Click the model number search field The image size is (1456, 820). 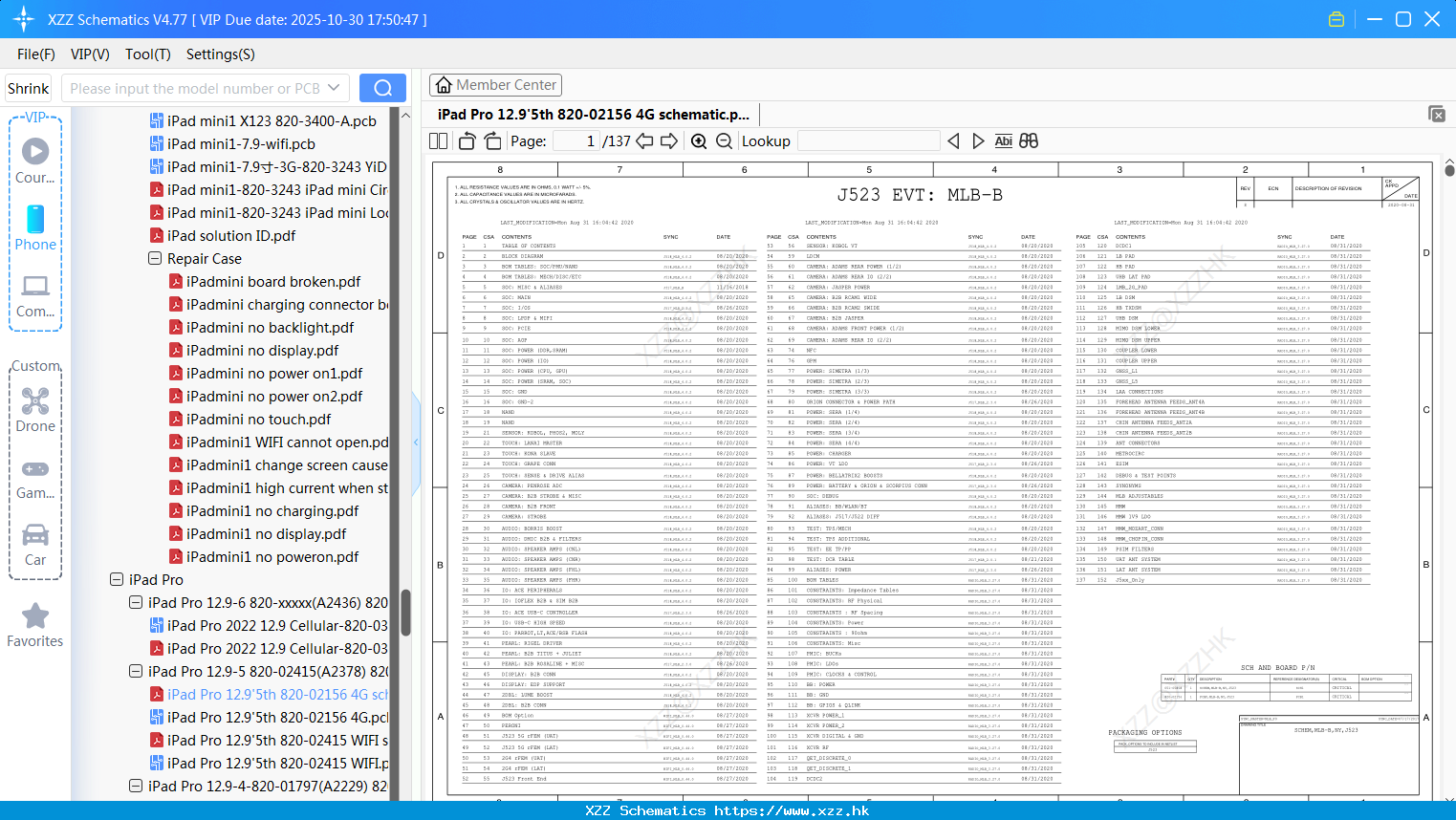pyautogui.click(x=195, y=88)
